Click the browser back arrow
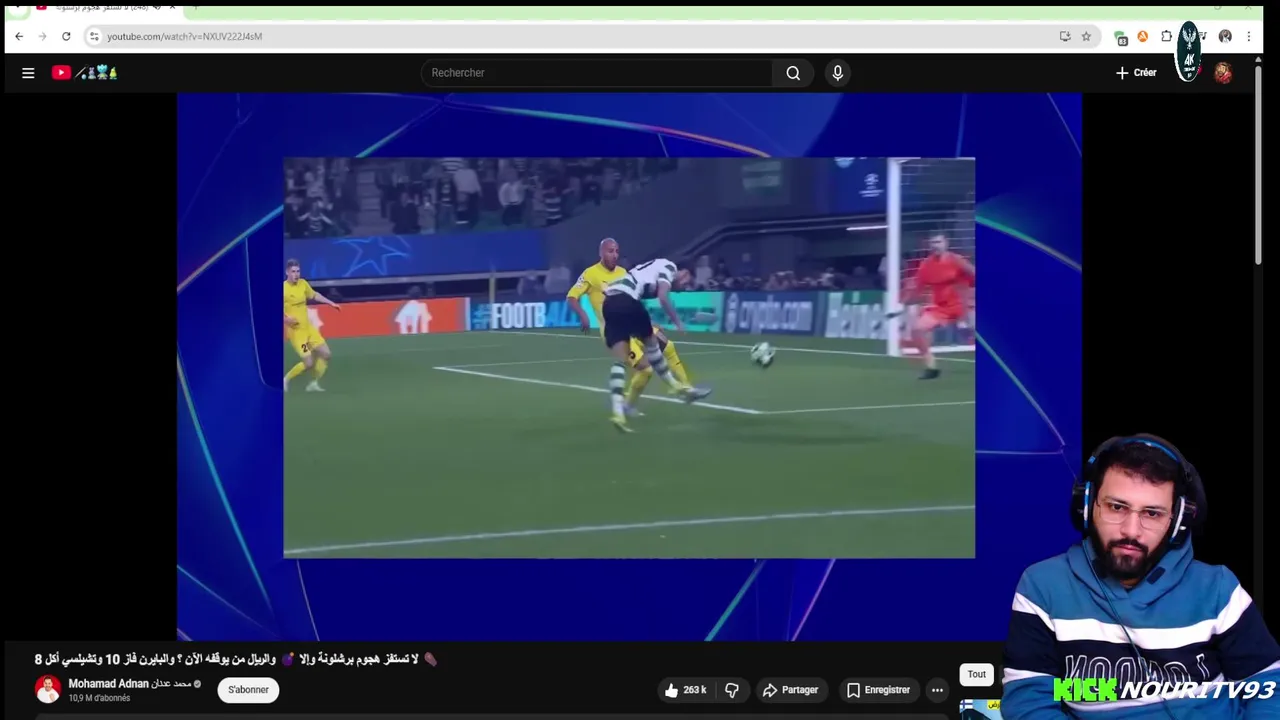This screenshot has height=720, width=1280. (x=19, y=36)
